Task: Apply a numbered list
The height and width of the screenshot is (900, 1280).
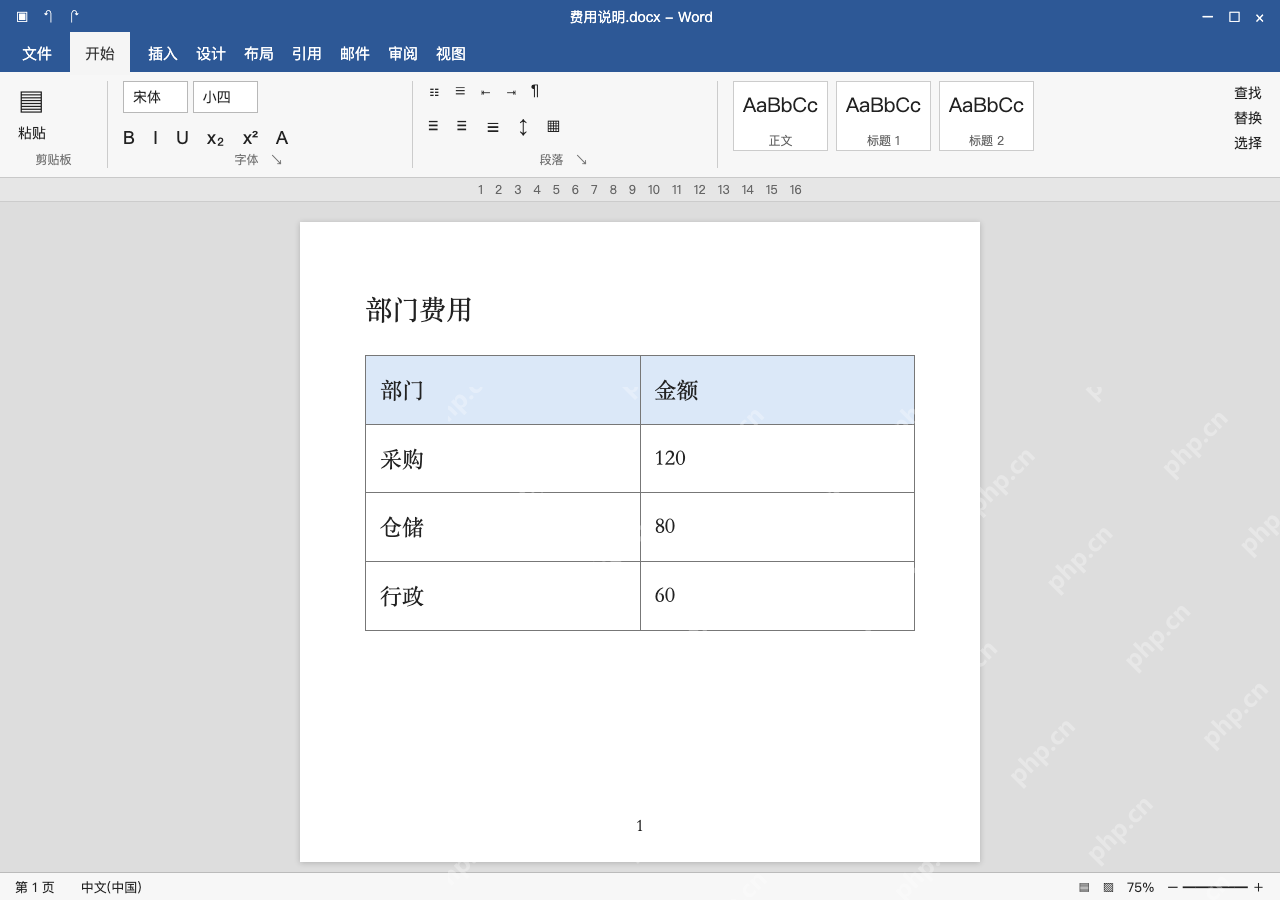Action: (460, 92)
